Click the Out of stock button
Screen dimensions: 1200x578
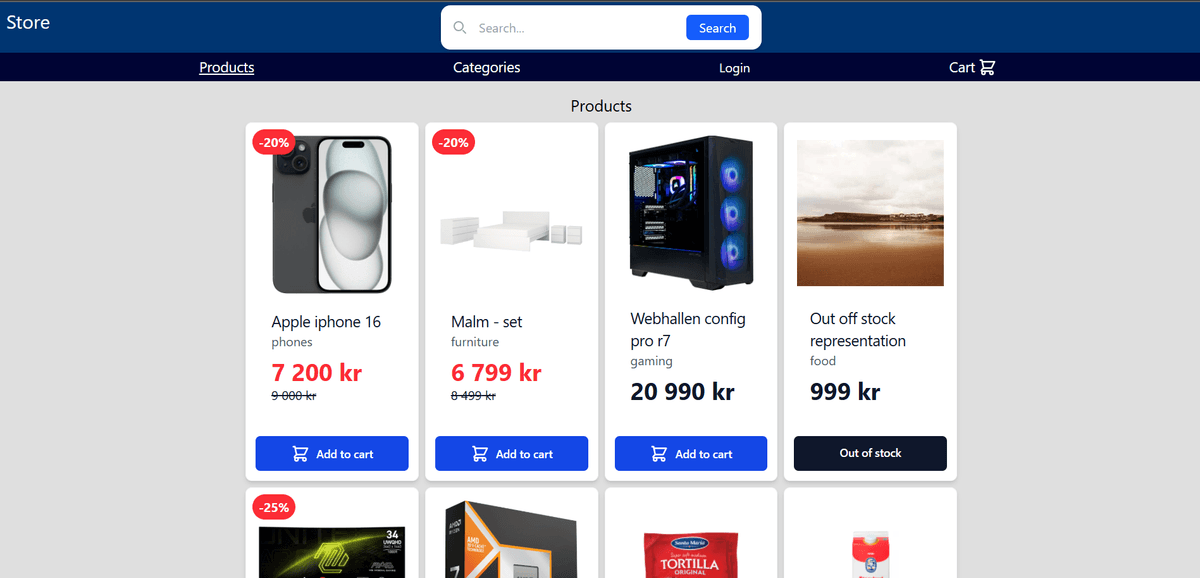point(869,453)
